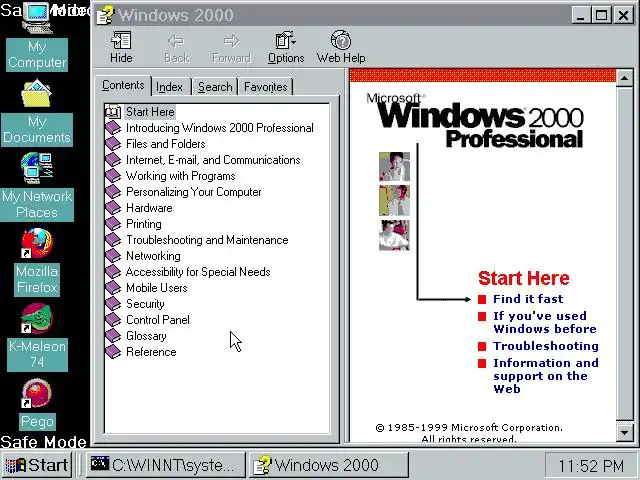Open the Troubleshooting link in Start Here
Viewport: 640px width, 480px height.
coord(546,346)
